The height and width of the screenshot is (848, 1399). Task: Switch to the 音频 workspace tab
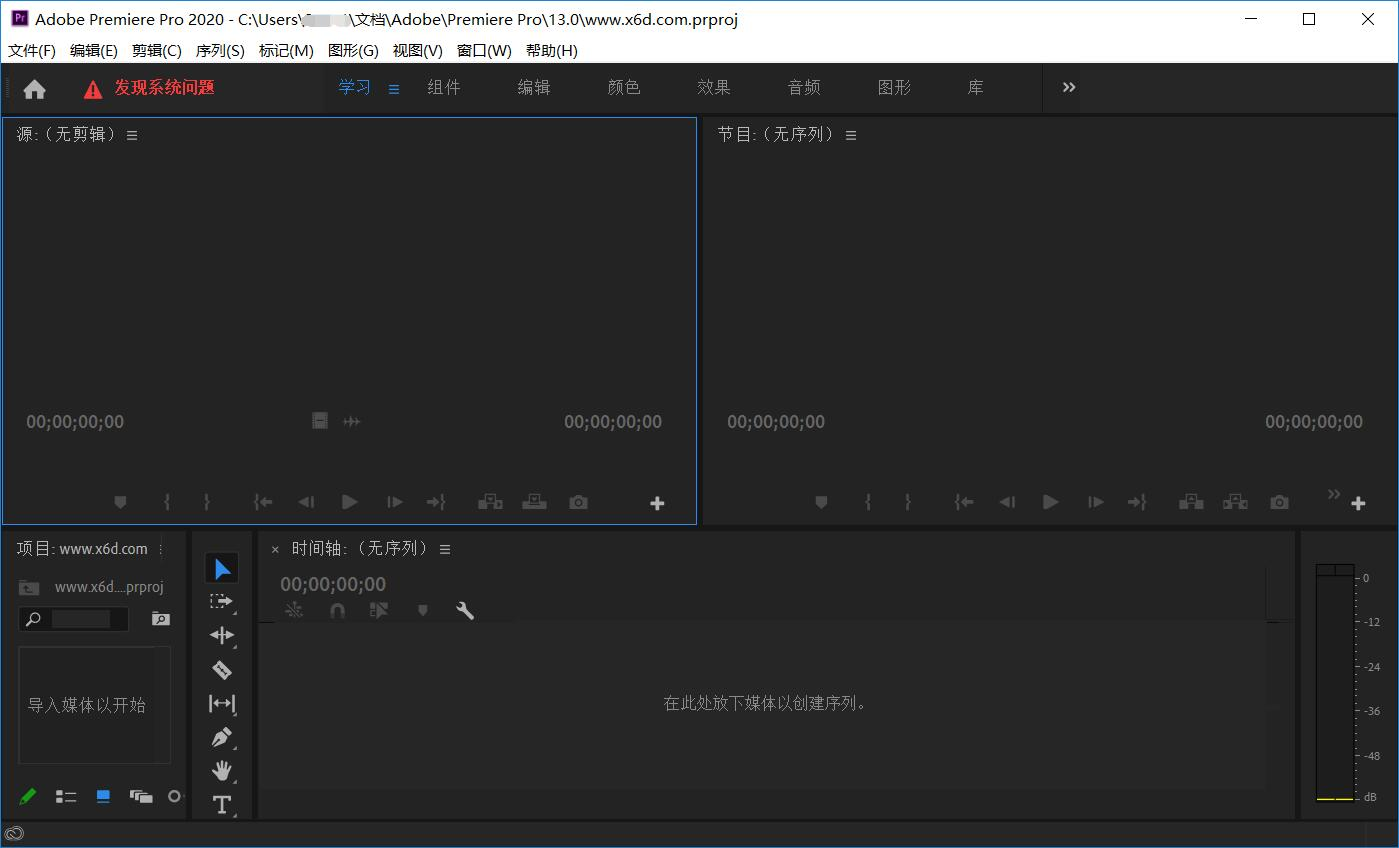tap(804, 87)
